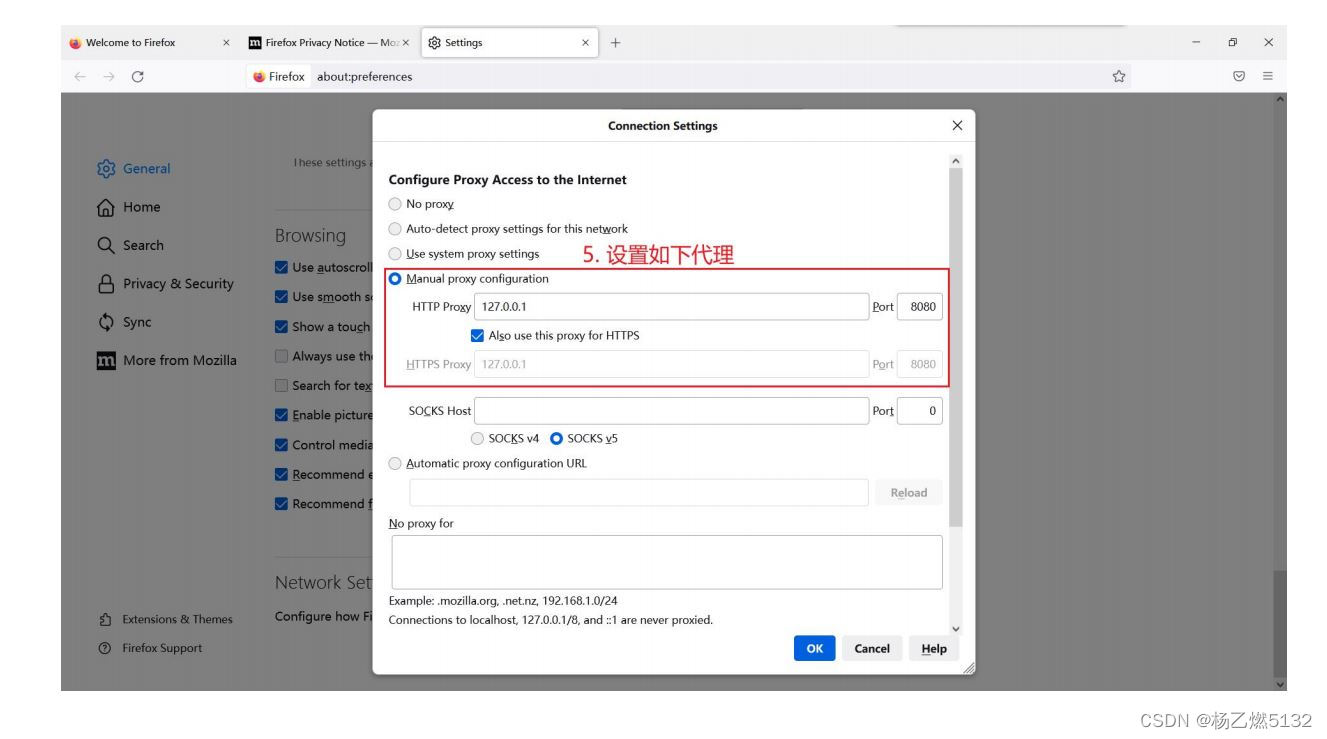The width and height of the screenshot is (1327, 739).
Task: Close the Welcome to Firefox tab
Action: (x=226, y=43)
